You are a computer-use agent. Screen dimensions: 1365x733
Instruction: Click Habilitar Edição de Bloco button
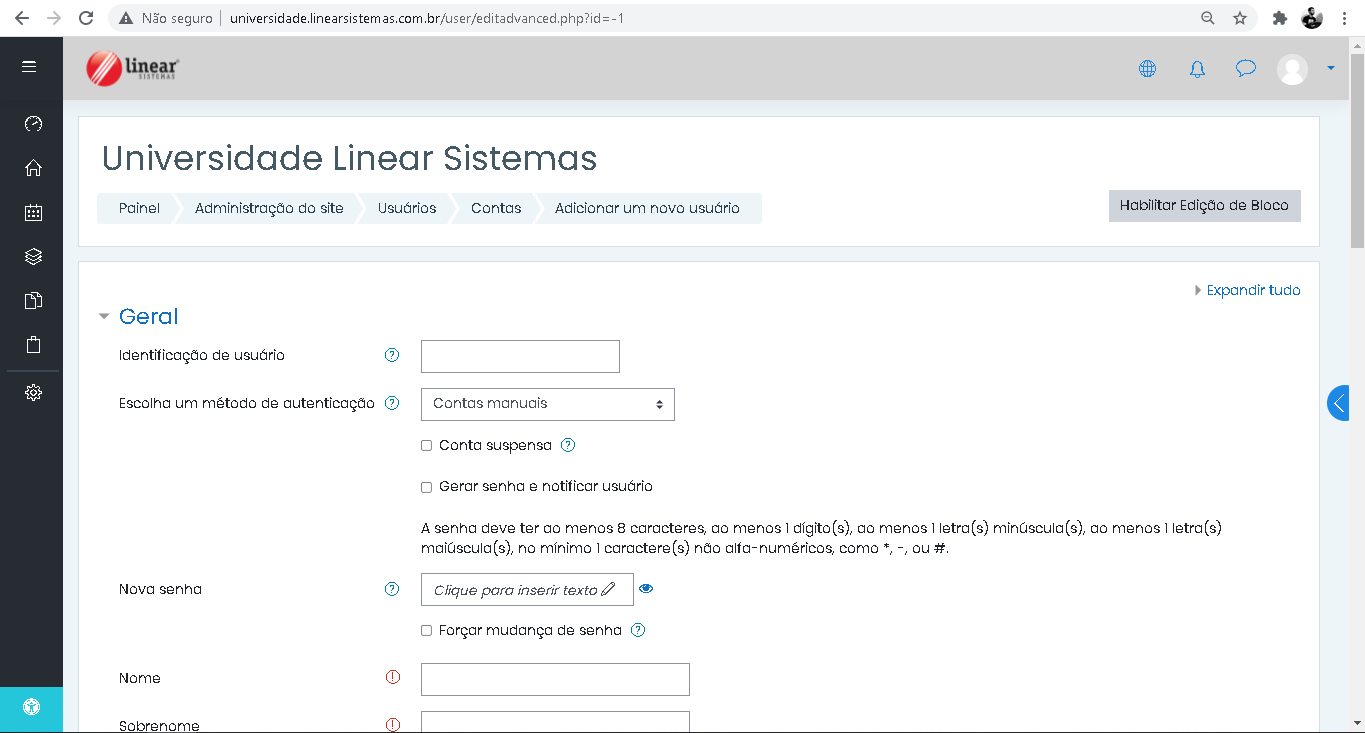click(x=1204, y=205)
